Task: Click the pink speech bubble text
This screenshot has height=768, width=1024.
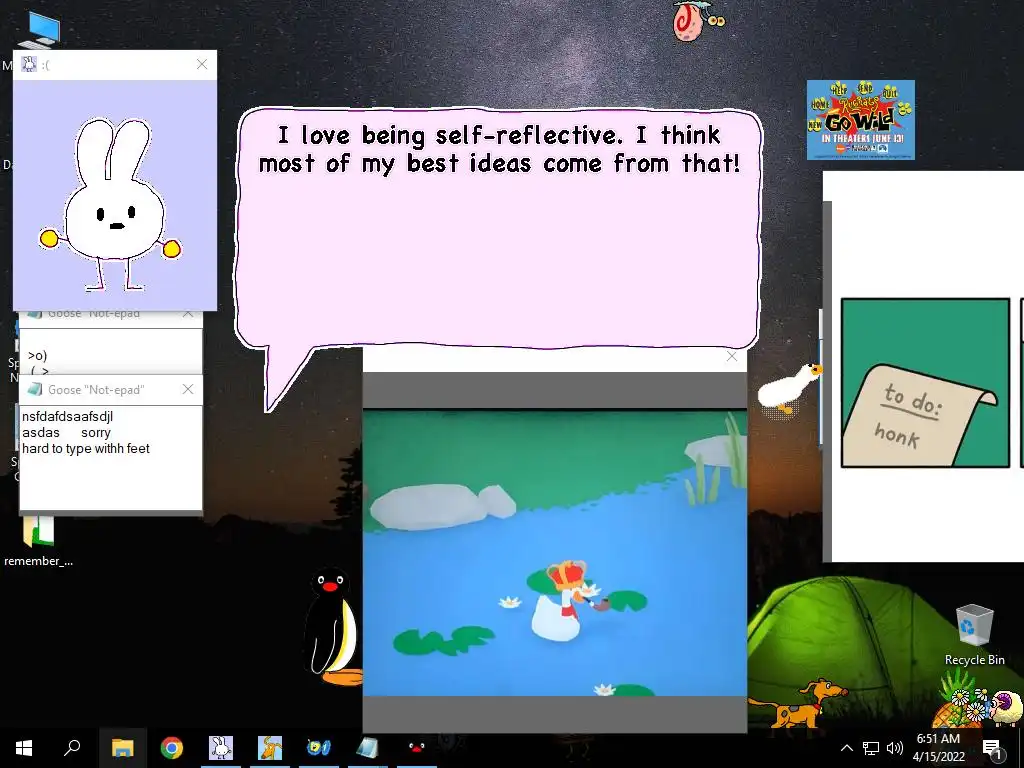Action: (500, 149)
